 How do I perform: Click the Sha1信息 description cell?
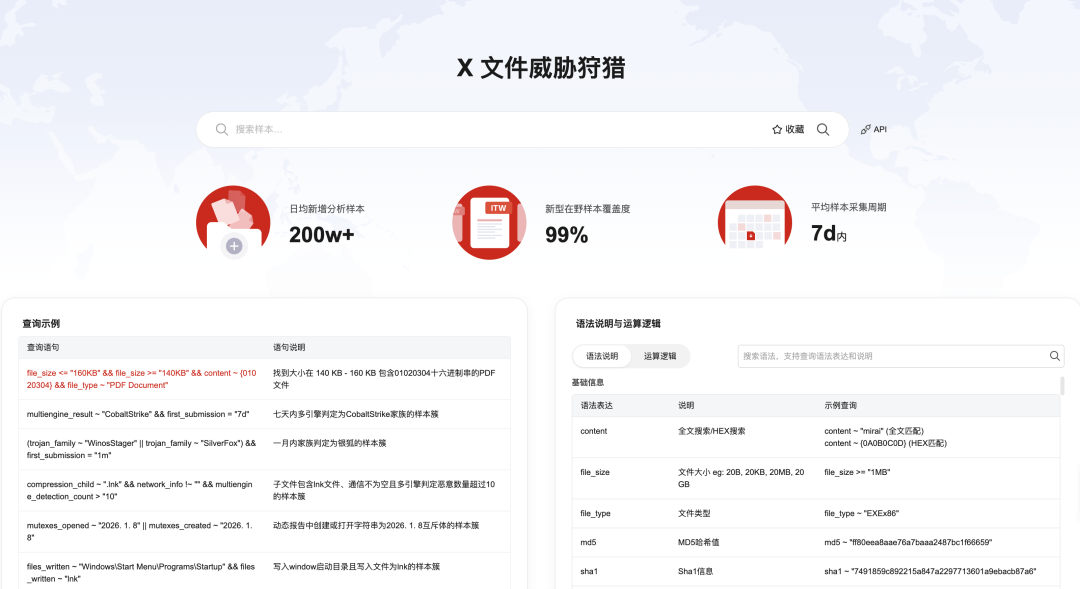(x=696, y=571)
